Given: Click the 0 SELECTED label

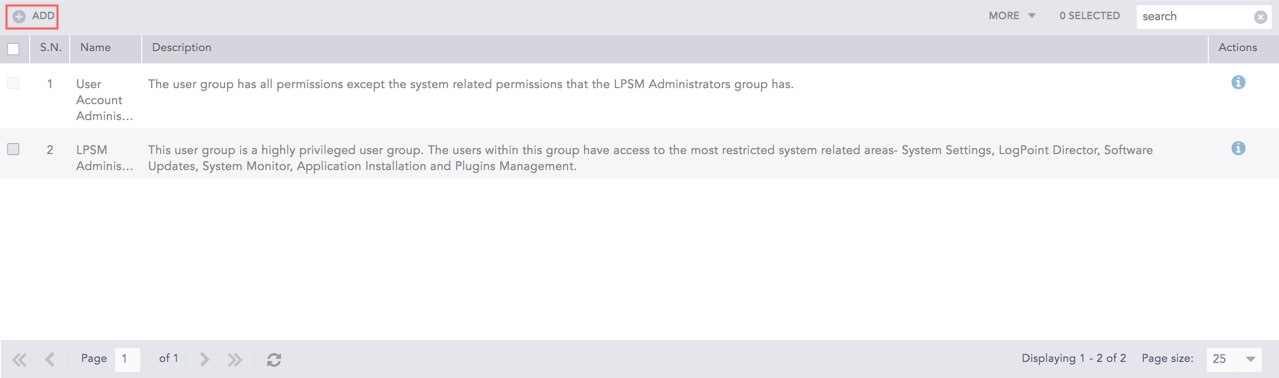Looking at the screenshot, I should click(1089, 16).
